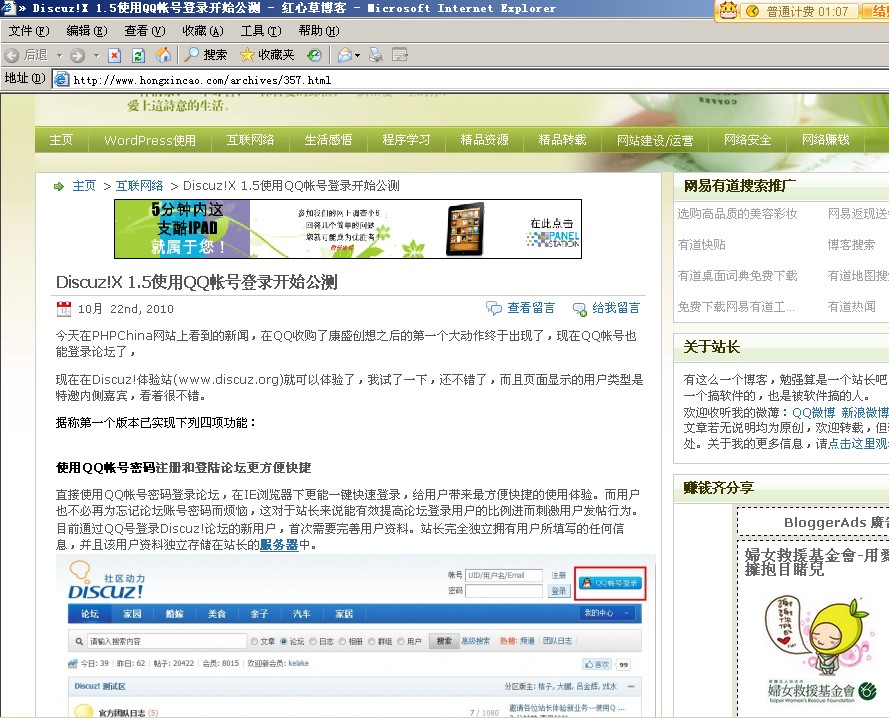The image size is (889, 719).
Task: Expand the forward history dropdown arrow
Action: point(94,55)
